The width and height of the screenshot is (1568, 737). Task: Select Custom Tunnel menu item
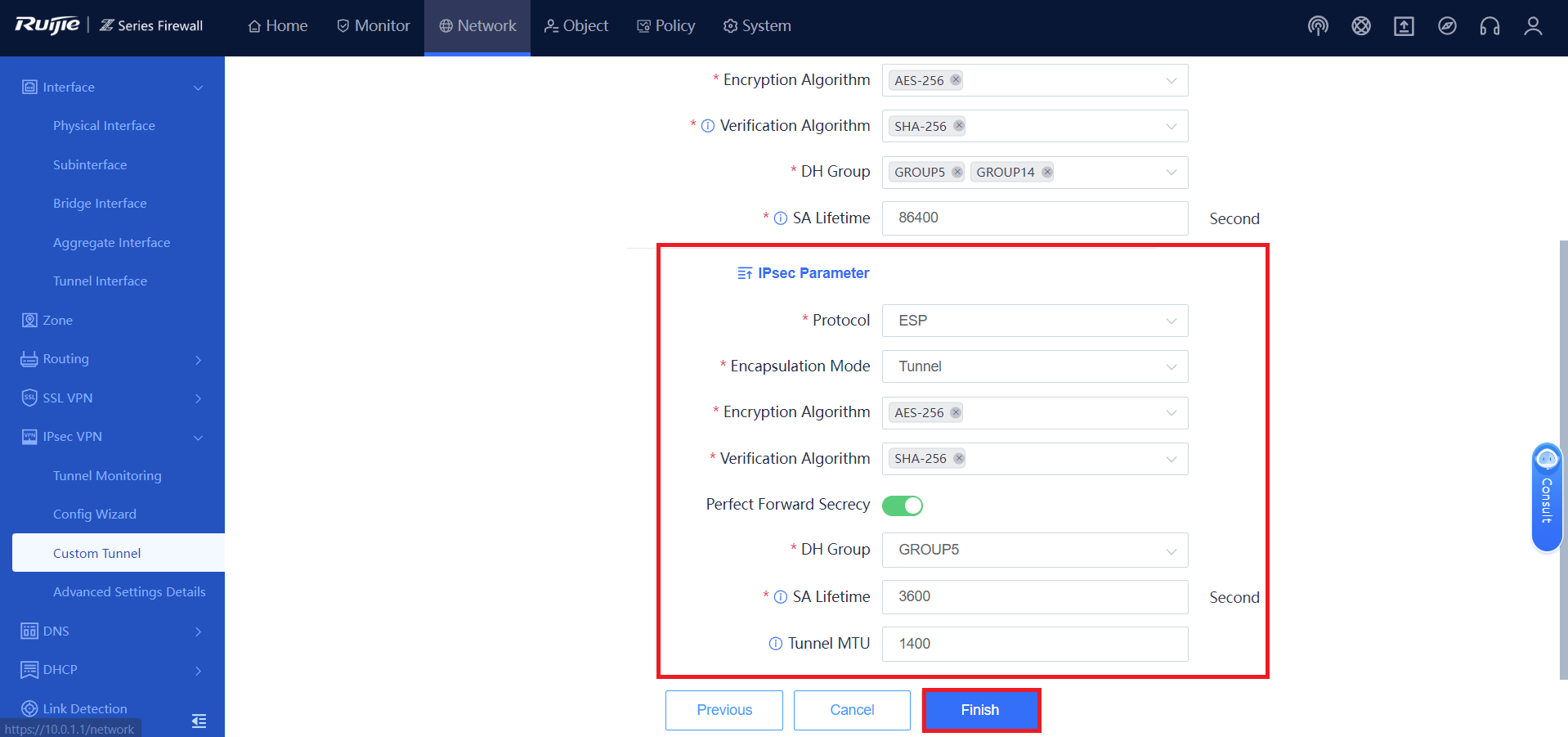(119, 553)
